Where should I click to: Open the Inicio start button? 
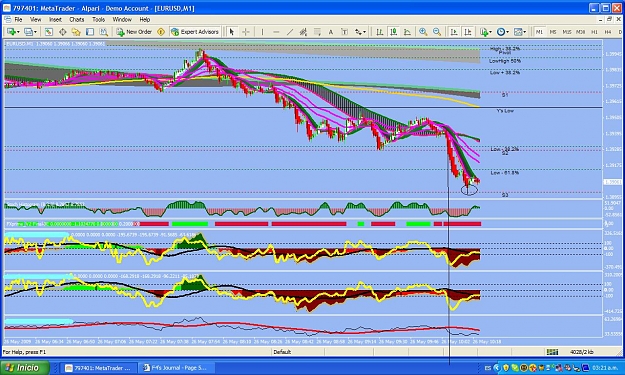pos(25,367)
